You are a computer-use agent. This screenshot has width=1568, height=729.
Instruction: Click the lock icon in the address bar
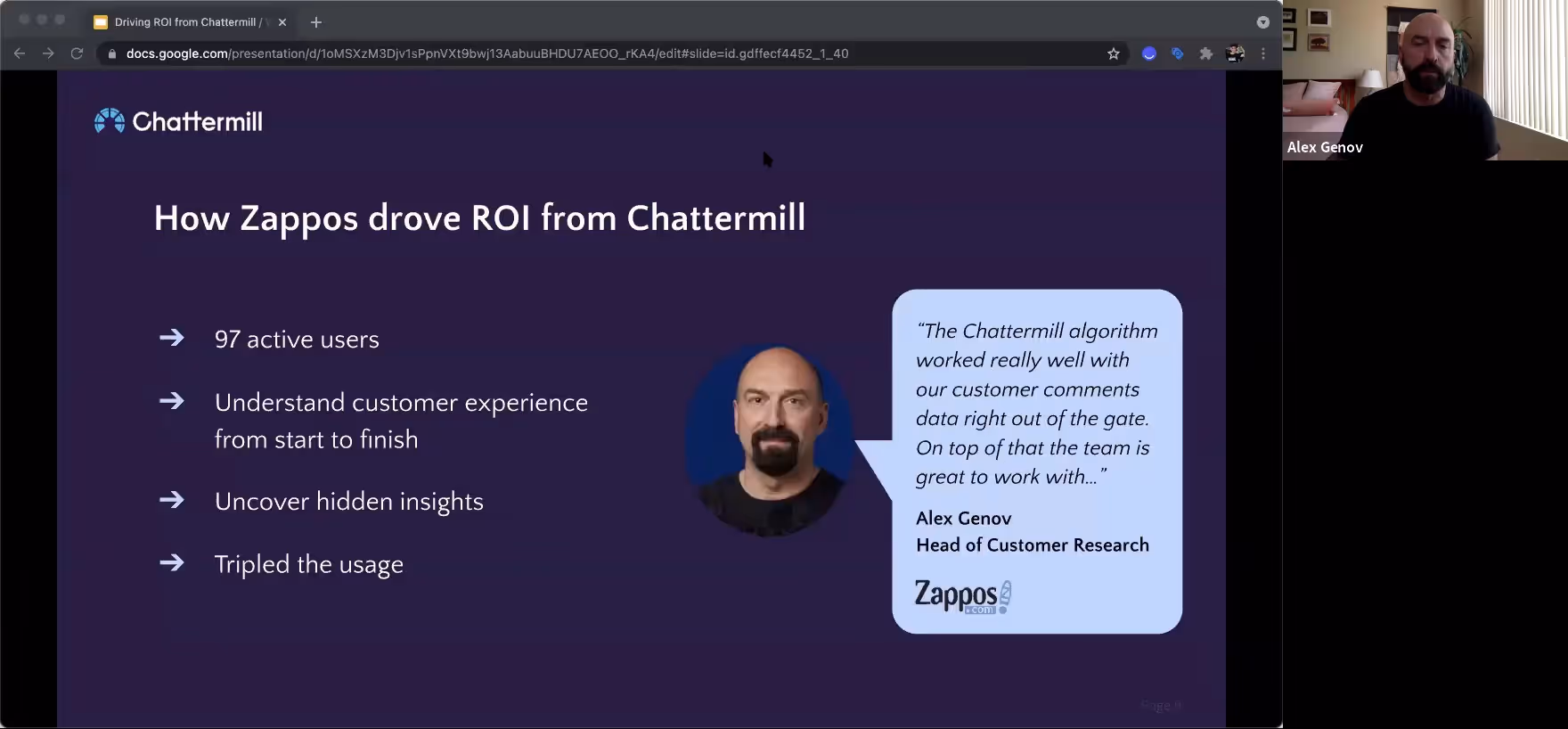111,53
